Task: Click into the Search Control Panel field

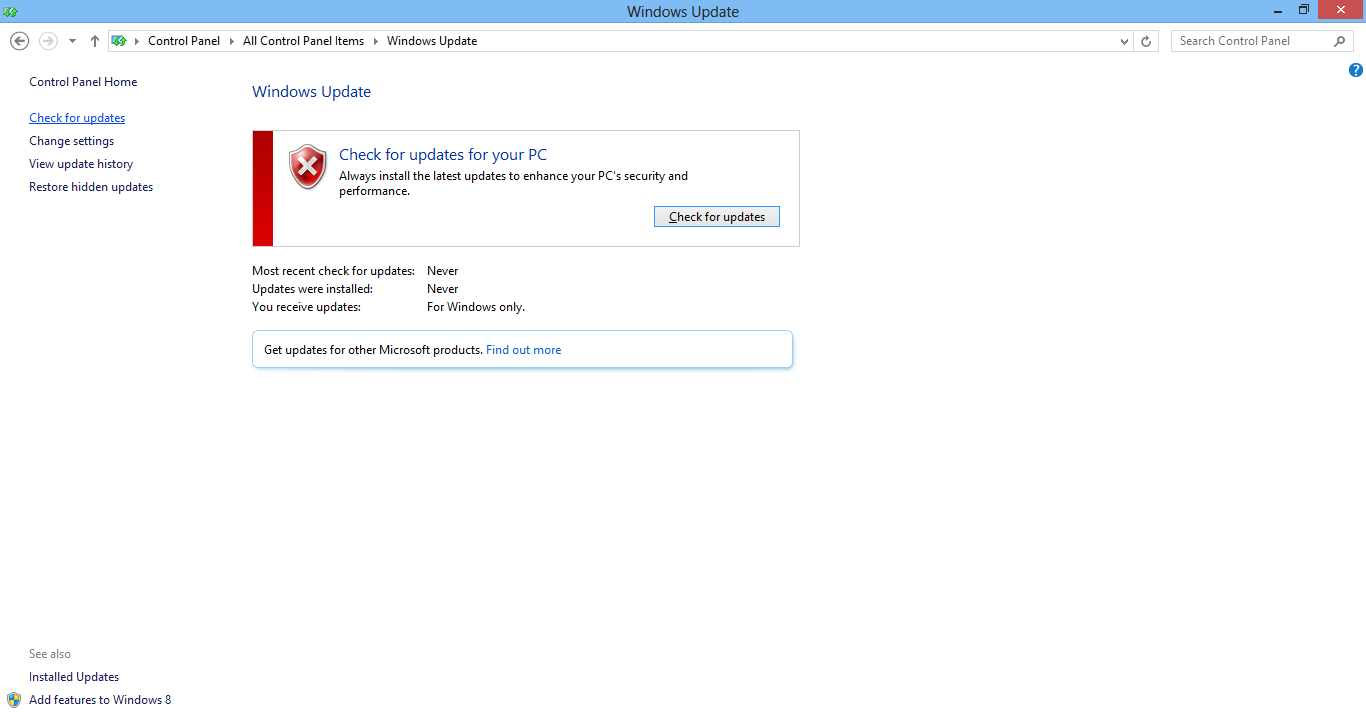Action: [x=1250, y=41]
